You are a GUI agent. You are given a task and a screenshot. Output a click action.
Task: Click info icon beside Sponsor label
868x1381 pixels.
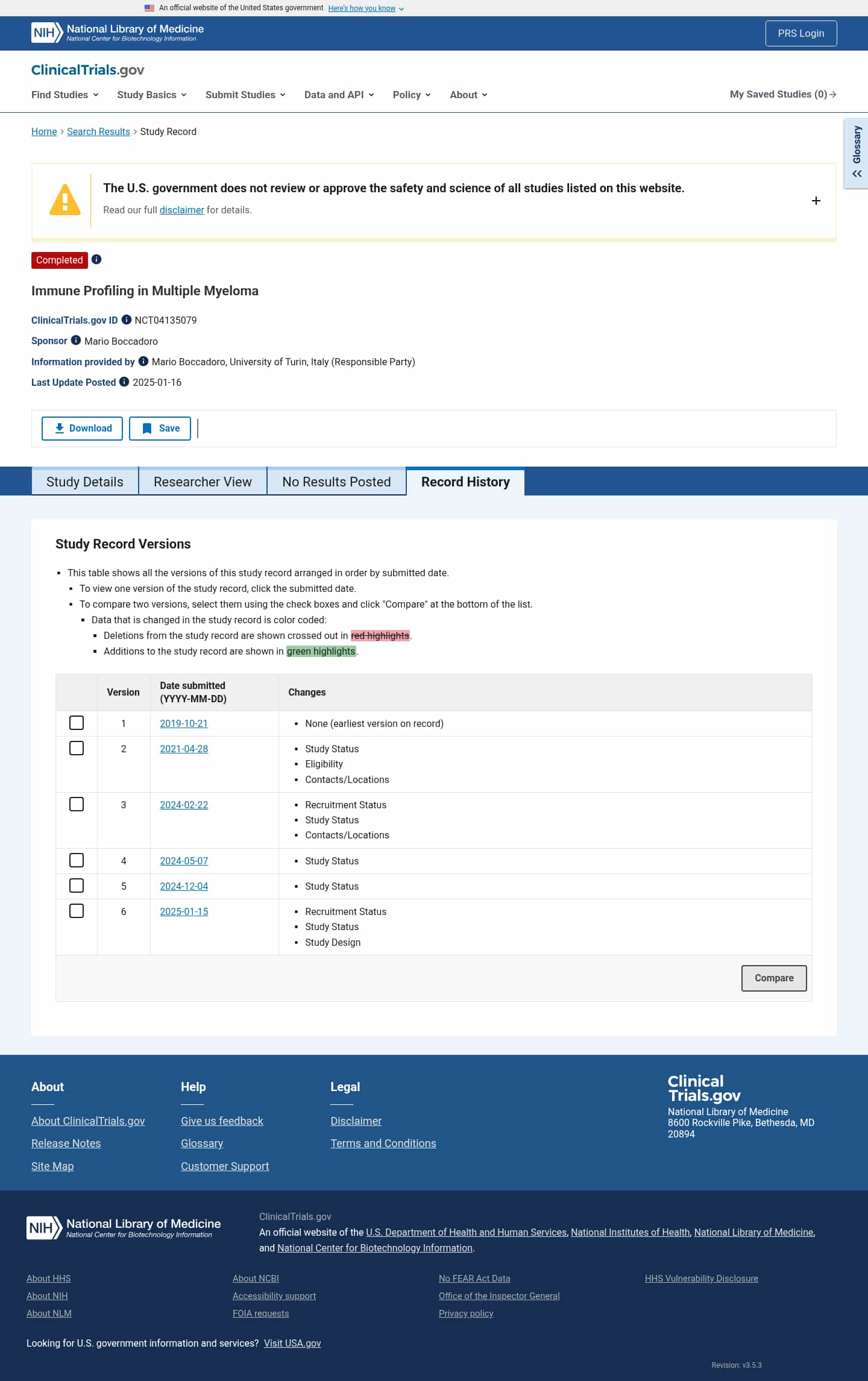pyautogui.click(x=76, y=340)
